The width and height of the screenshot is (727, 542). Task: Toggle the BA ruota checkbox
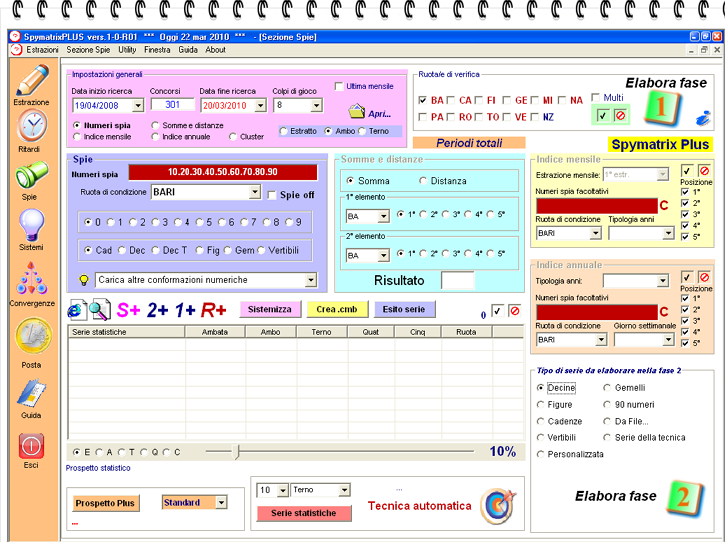[x=422, y=100]
